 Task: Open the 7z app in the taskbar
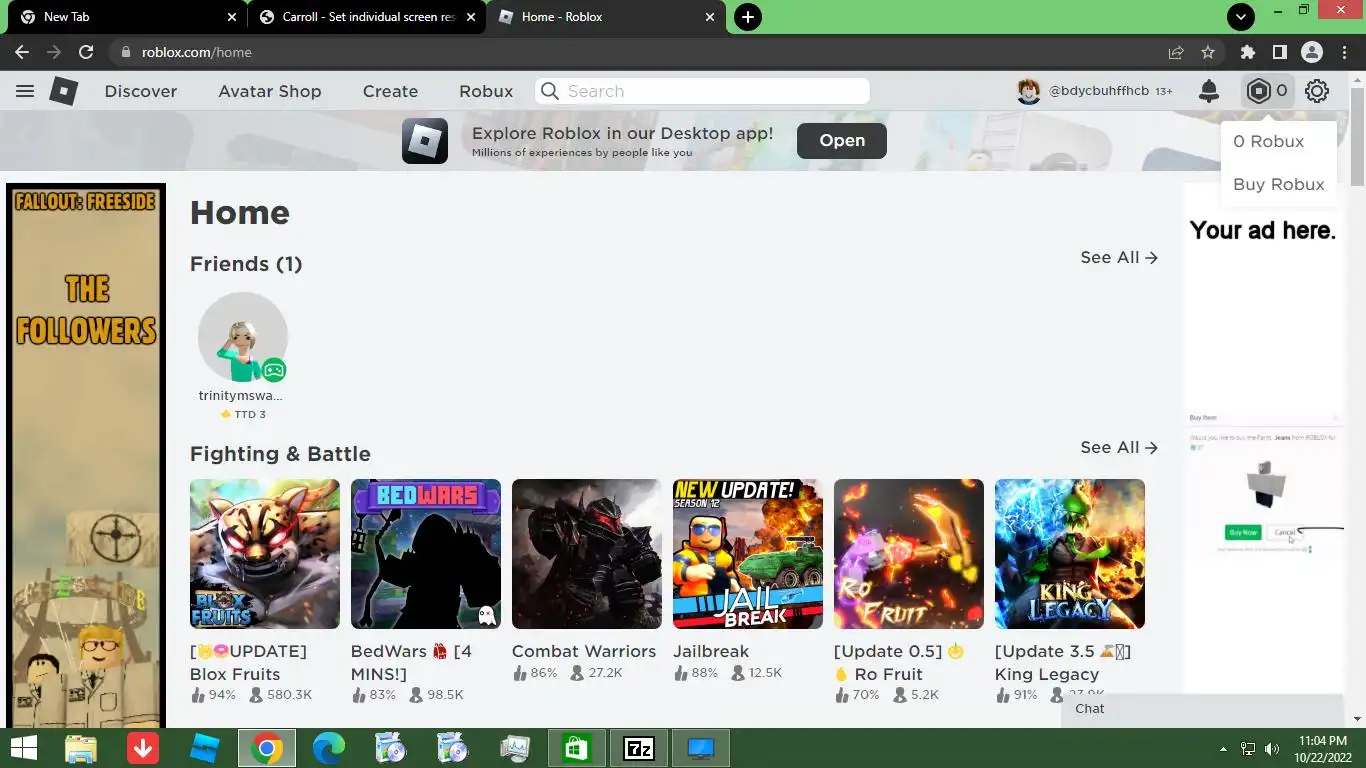tap(639, 748)
